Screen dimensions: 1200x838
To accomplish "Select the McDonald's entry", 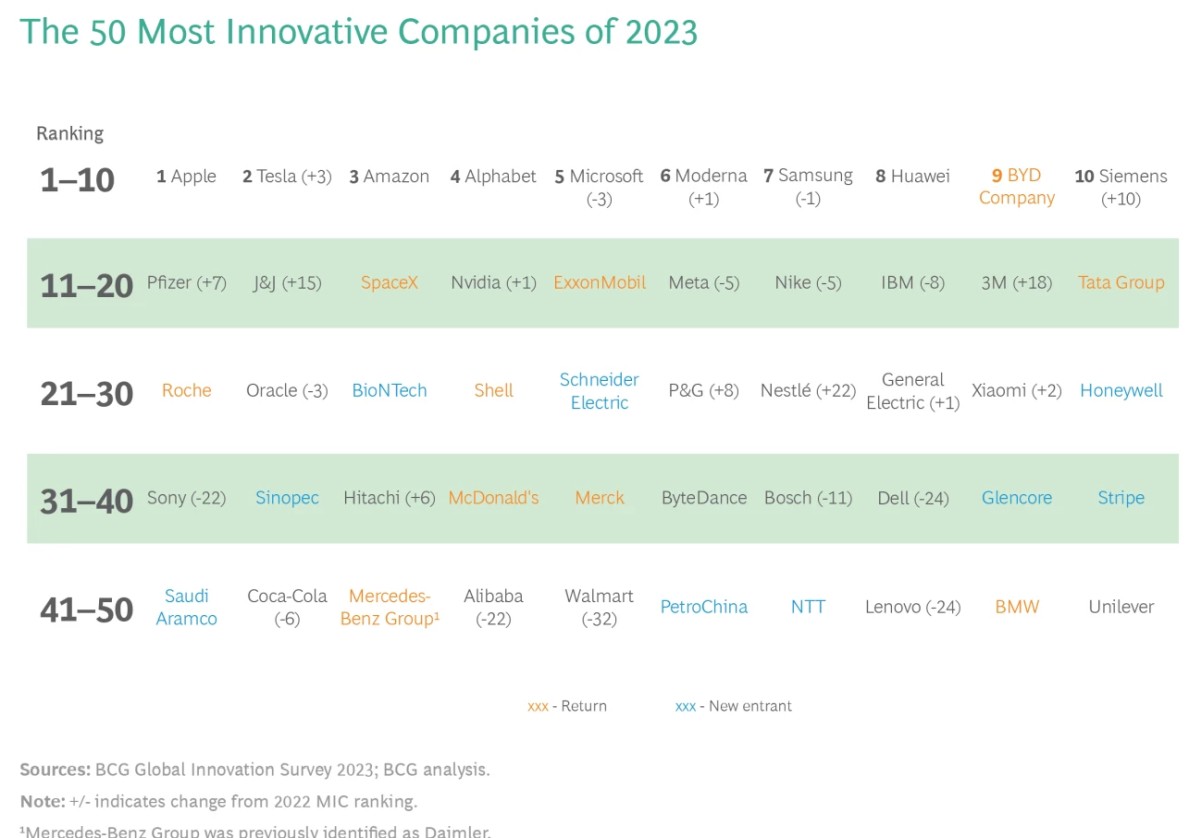I will [x=494, y=498].
